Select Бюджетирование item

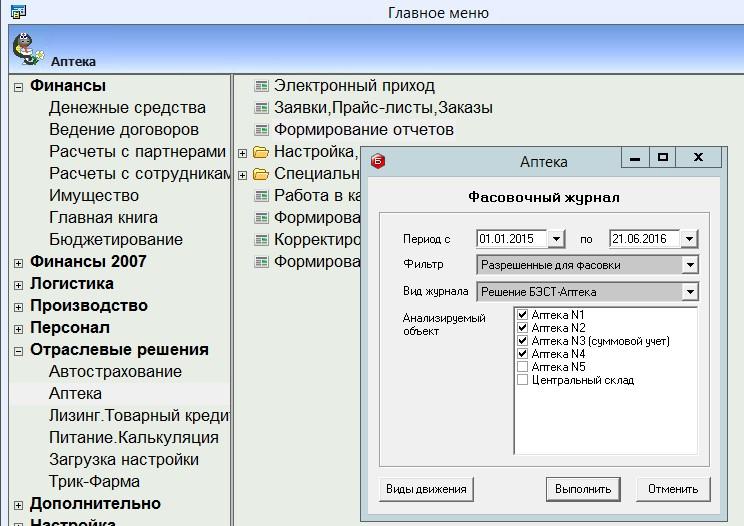pos(116,239)
